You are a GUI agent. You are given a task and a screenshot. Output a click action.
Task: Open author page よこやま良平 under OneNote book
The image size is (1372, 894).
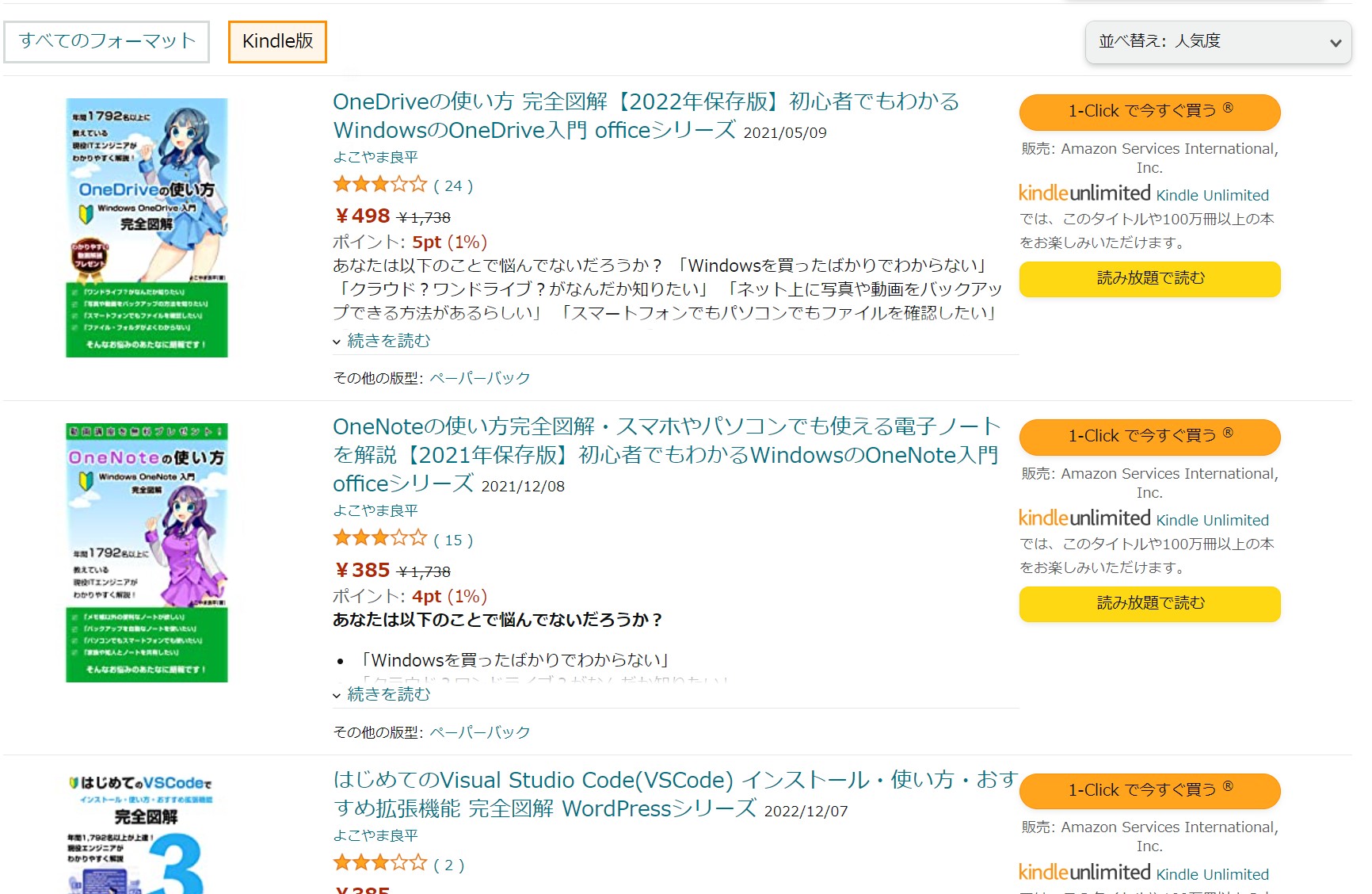tap(378, 510)
